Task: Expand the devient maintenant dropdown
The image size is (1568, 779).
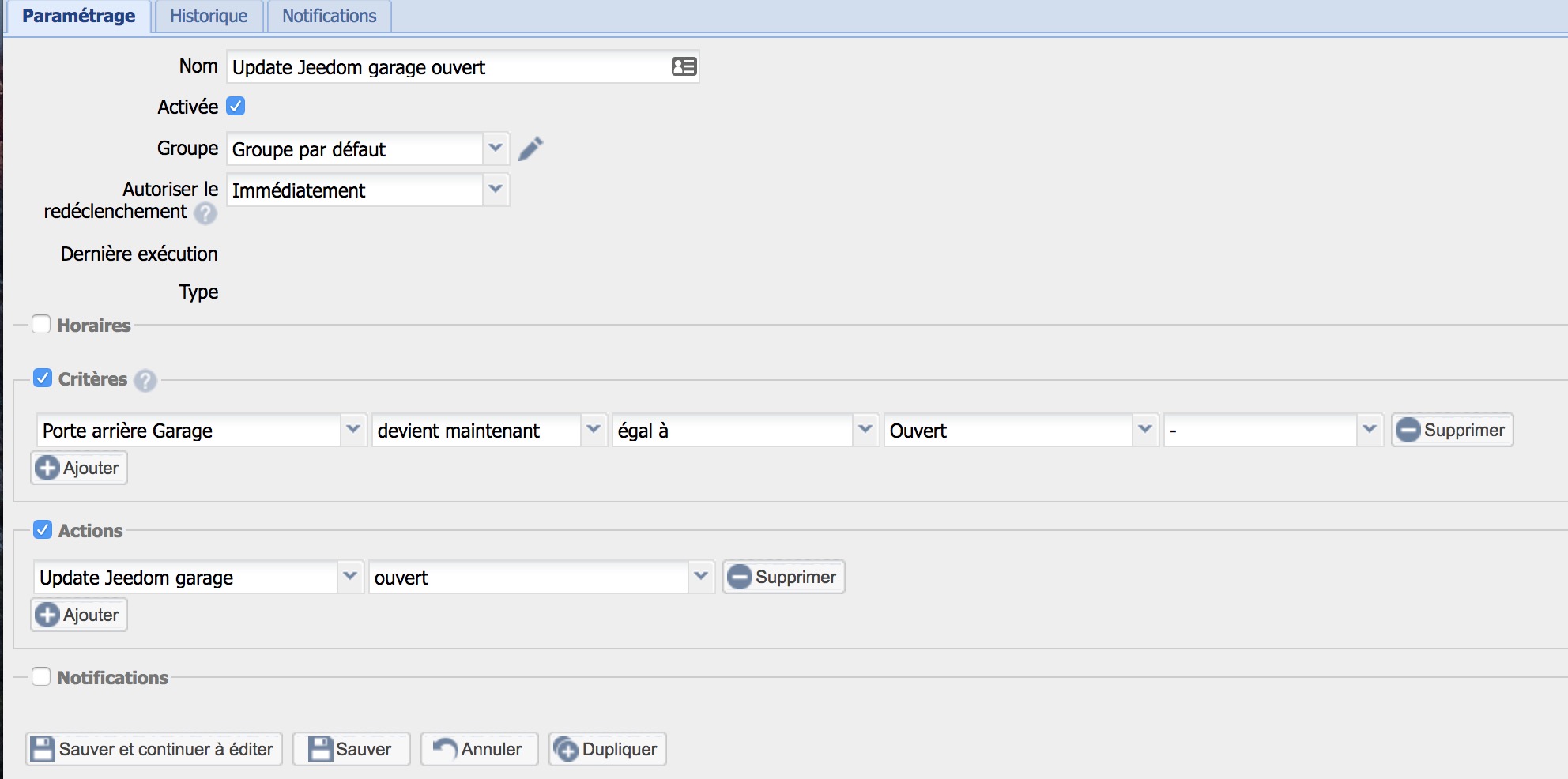Action: [594, 430]
